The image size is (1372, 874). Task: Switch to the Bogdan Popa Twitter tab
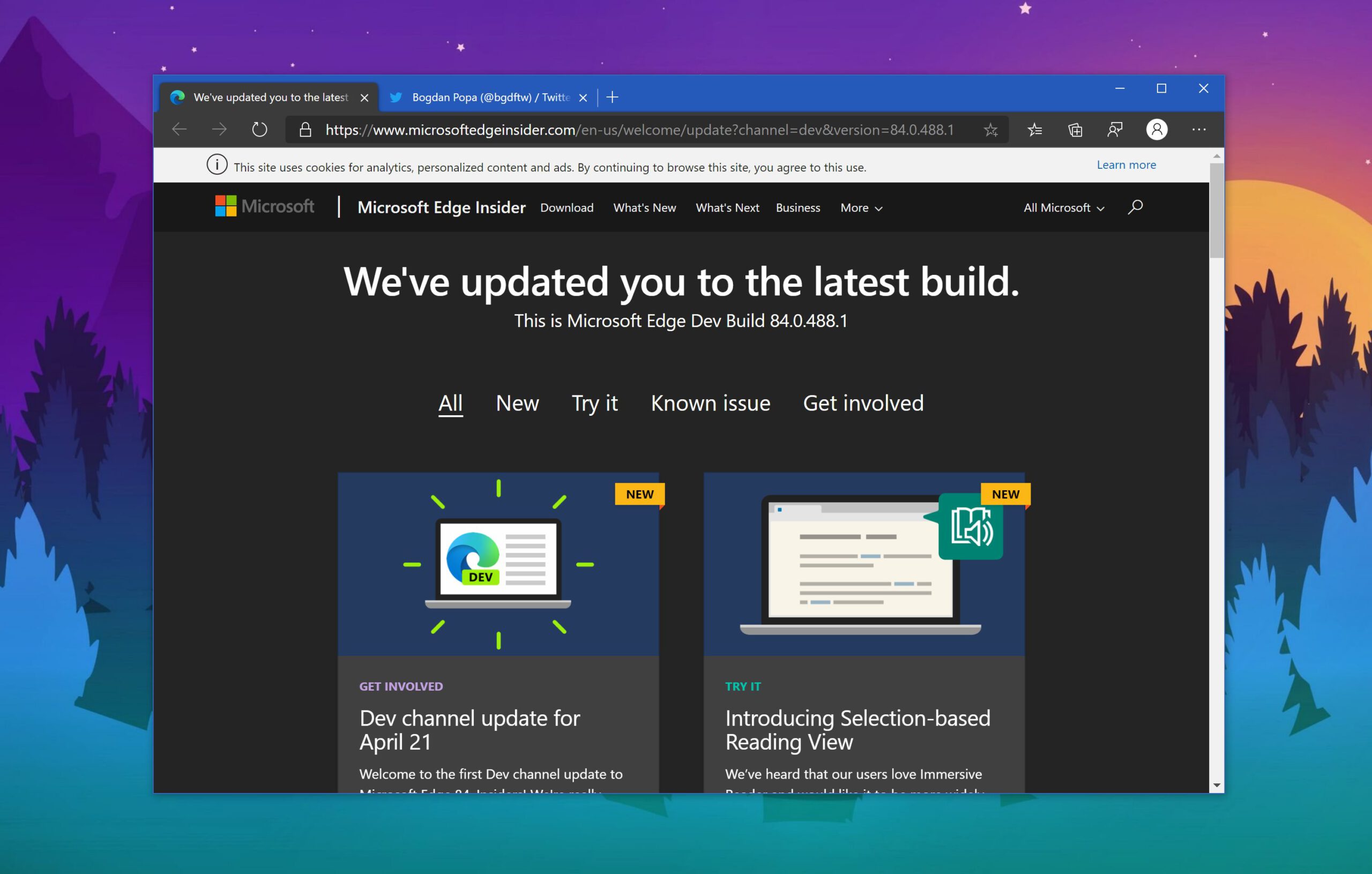point(489,98)
